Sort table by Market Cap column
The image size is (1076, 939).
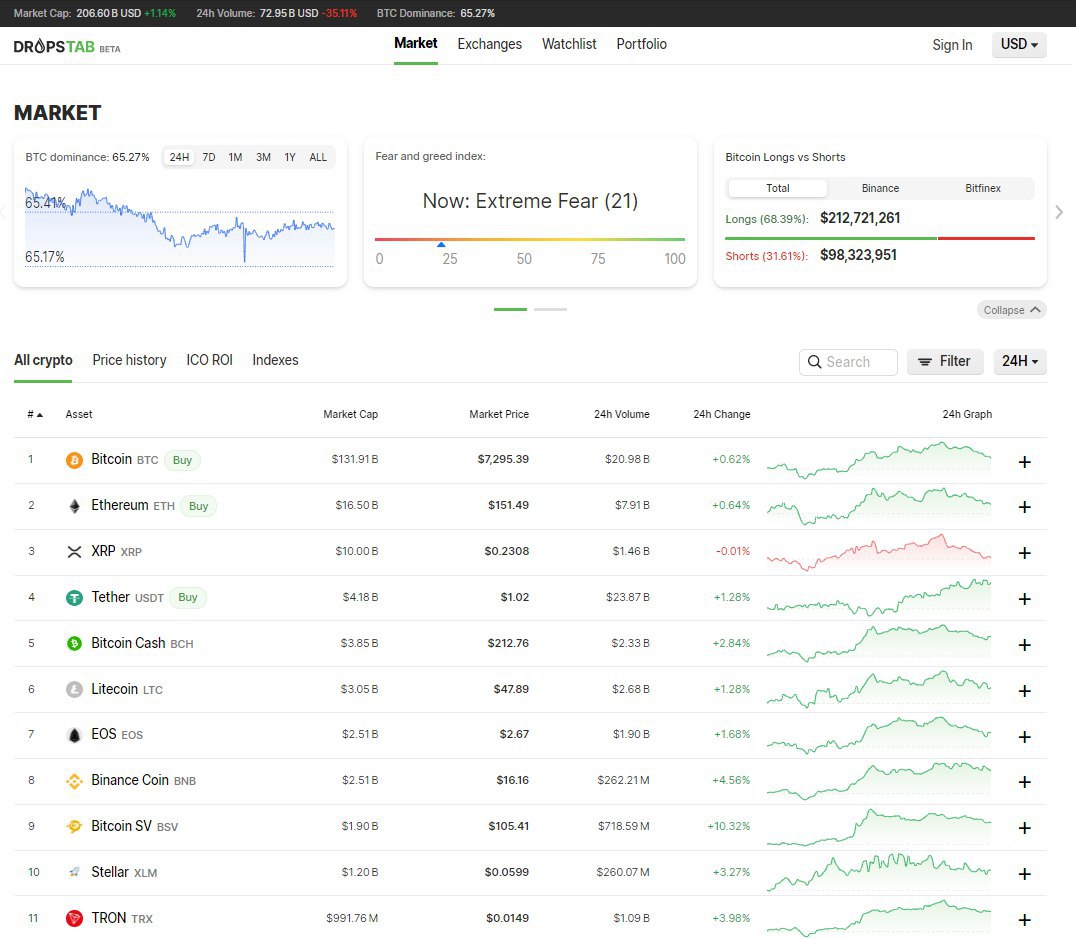click(350, 415)
